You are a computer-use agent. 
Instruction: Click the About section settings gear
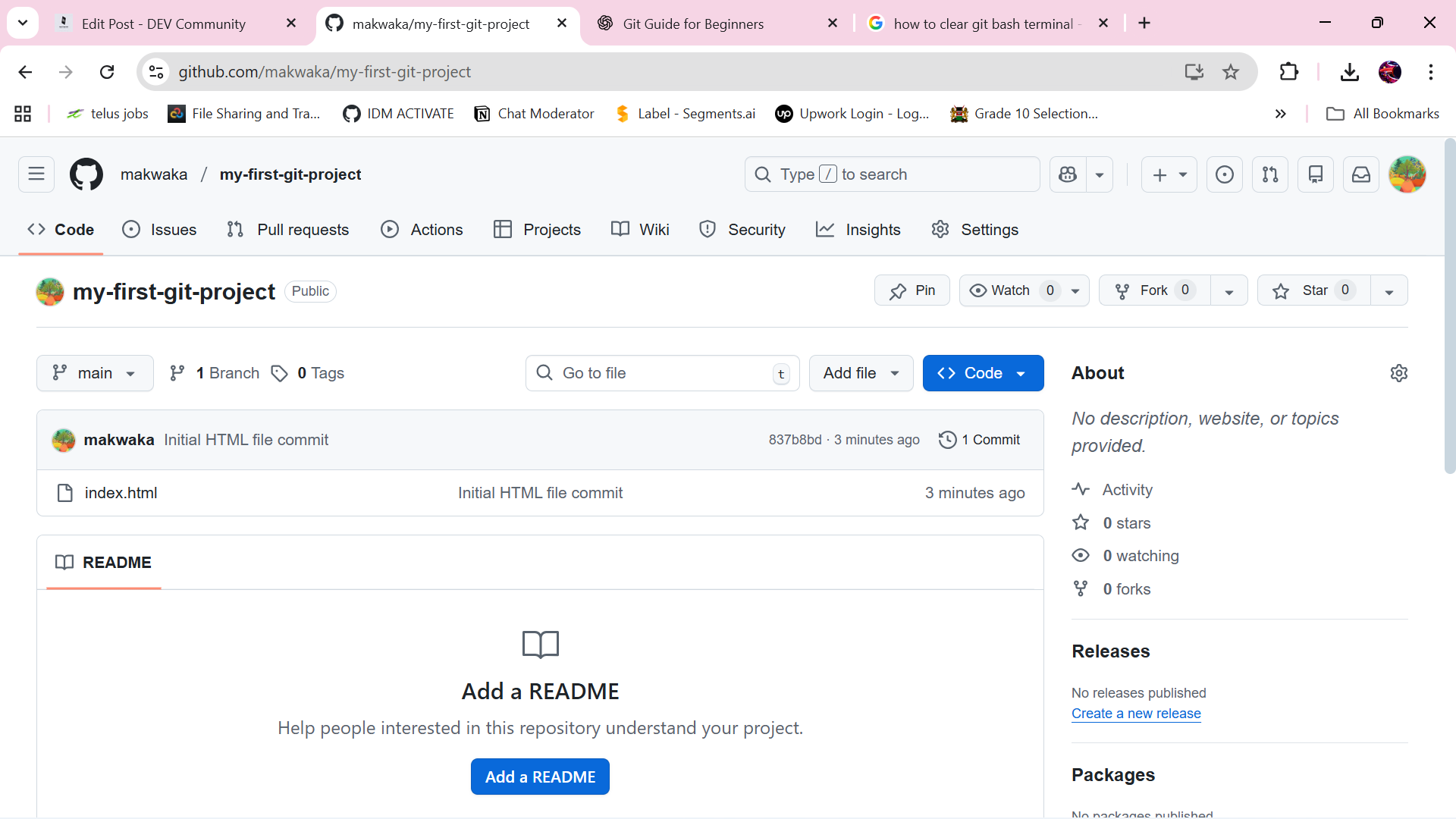tap(1398, 373)
